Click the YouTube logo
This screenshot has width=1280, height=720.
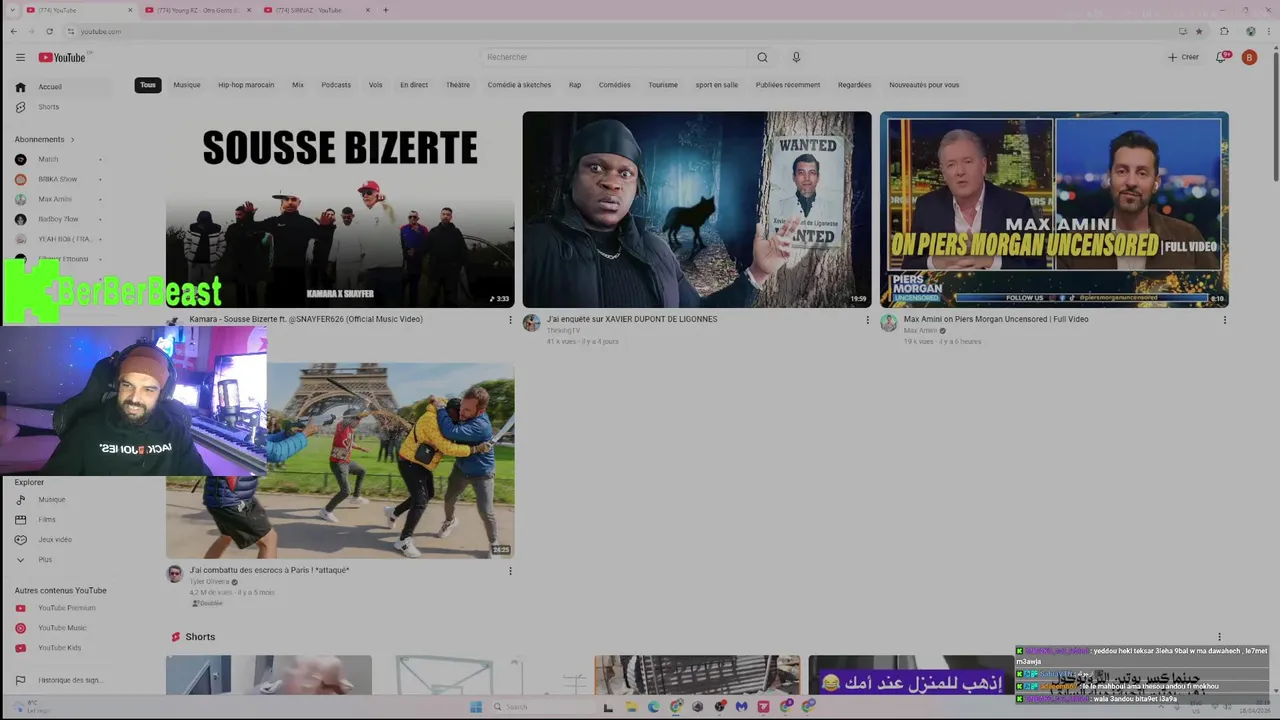click(62, 57)
